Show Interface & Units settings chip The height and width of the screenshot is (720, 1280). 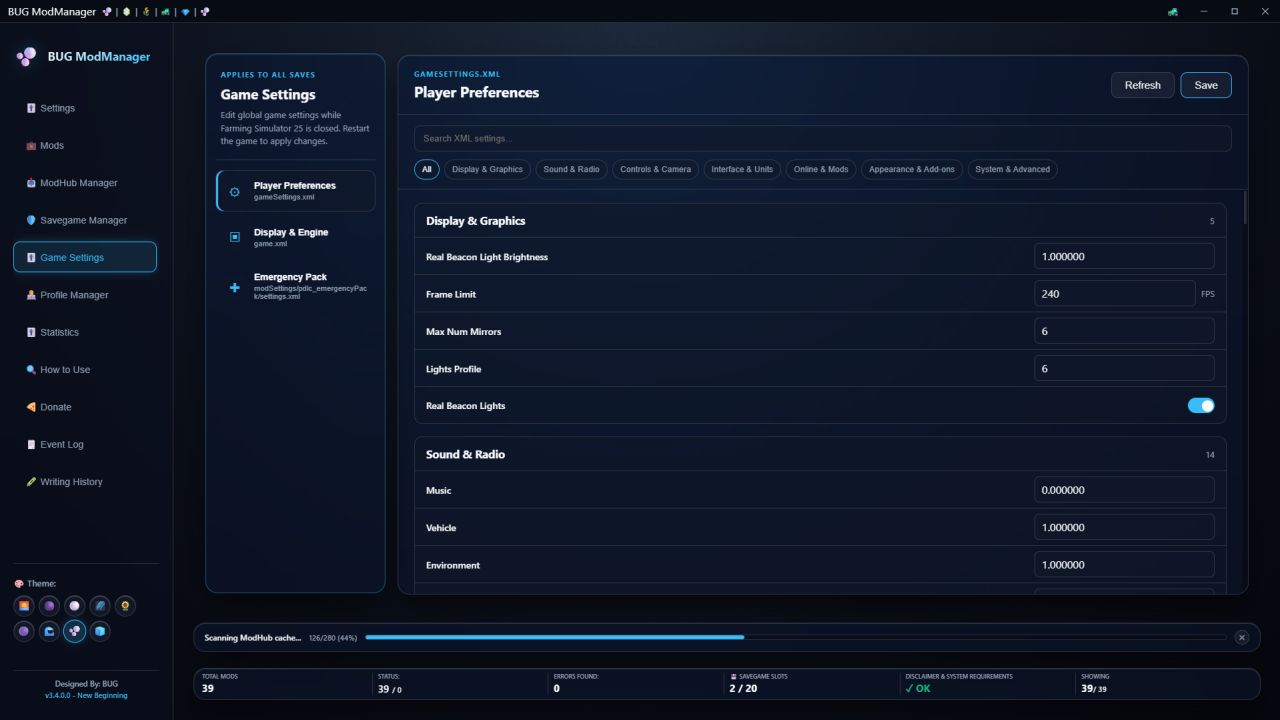[742, 169]
